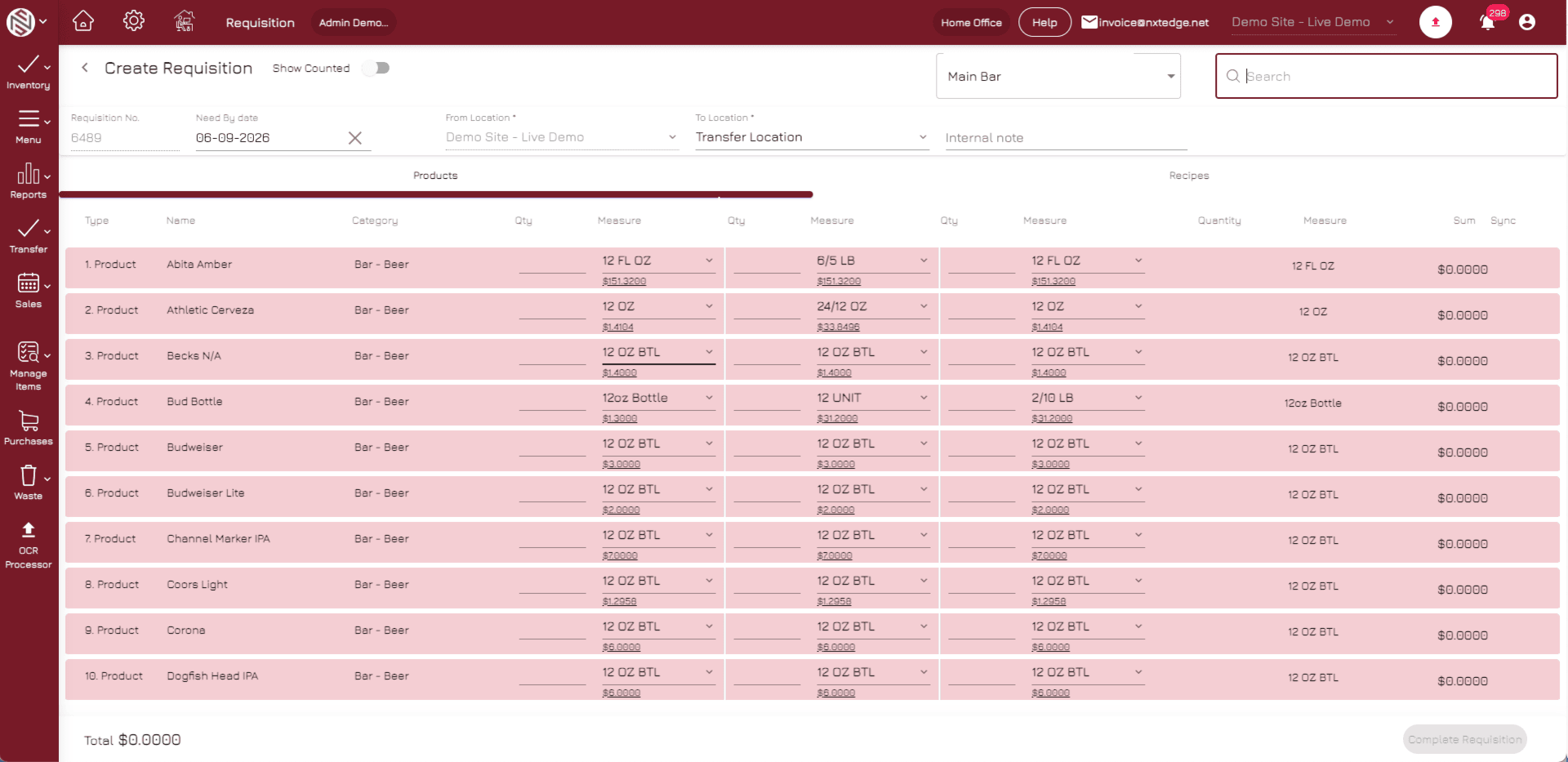Click the envelope icon next to invoice email

1089,22
